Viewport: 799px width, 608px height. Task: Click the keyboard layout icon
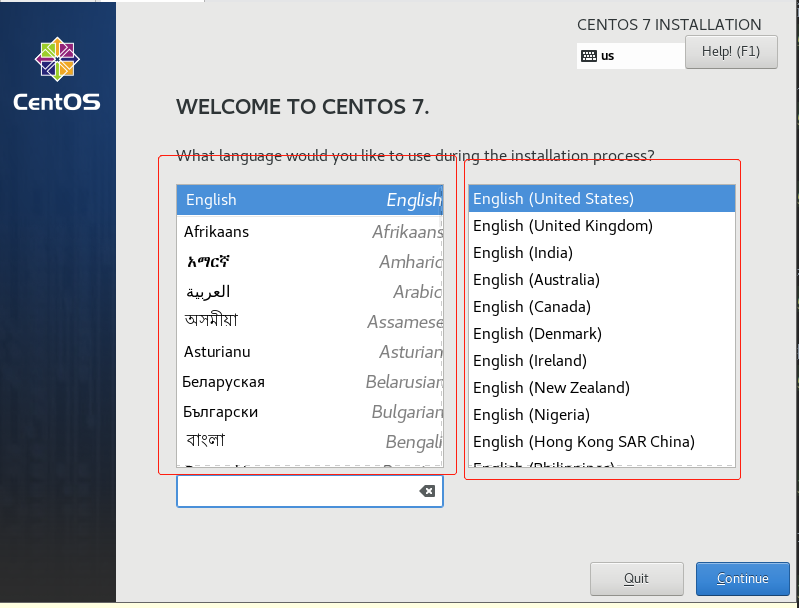pyautogui.click(x=589, y=56)
